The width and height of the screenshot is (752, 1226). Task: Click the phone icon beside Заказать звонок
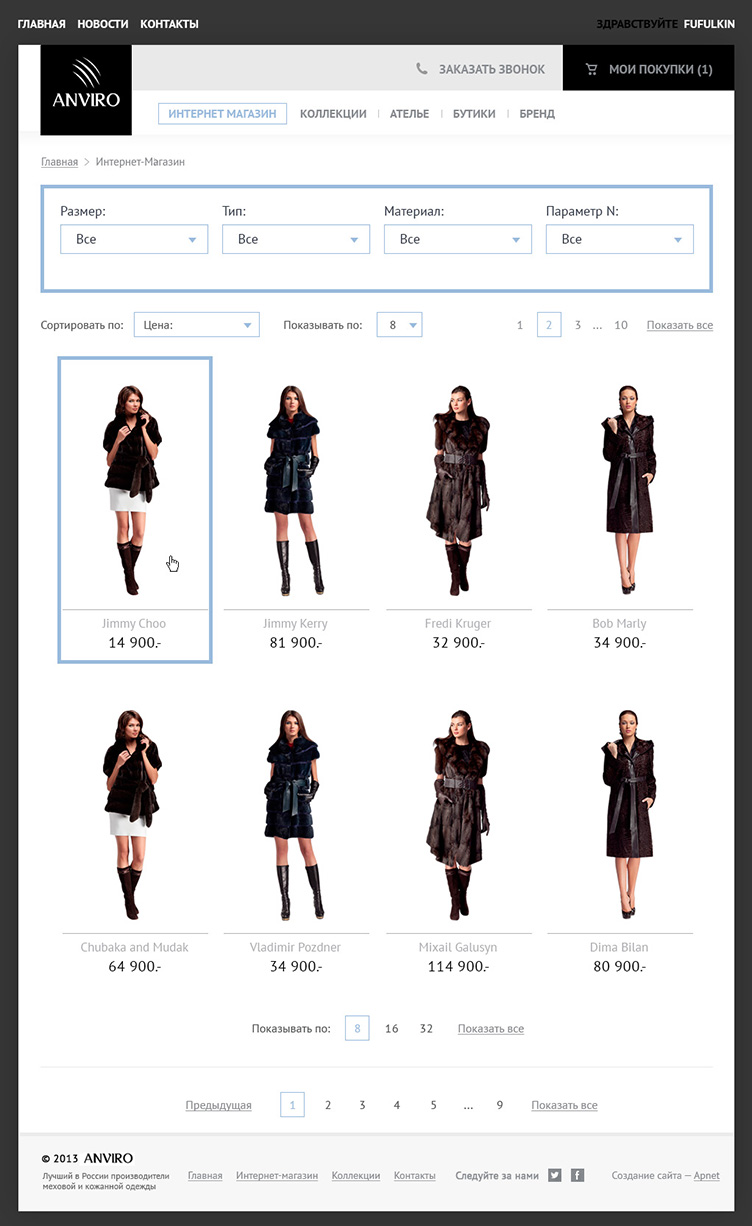click(x=422, y=69)
